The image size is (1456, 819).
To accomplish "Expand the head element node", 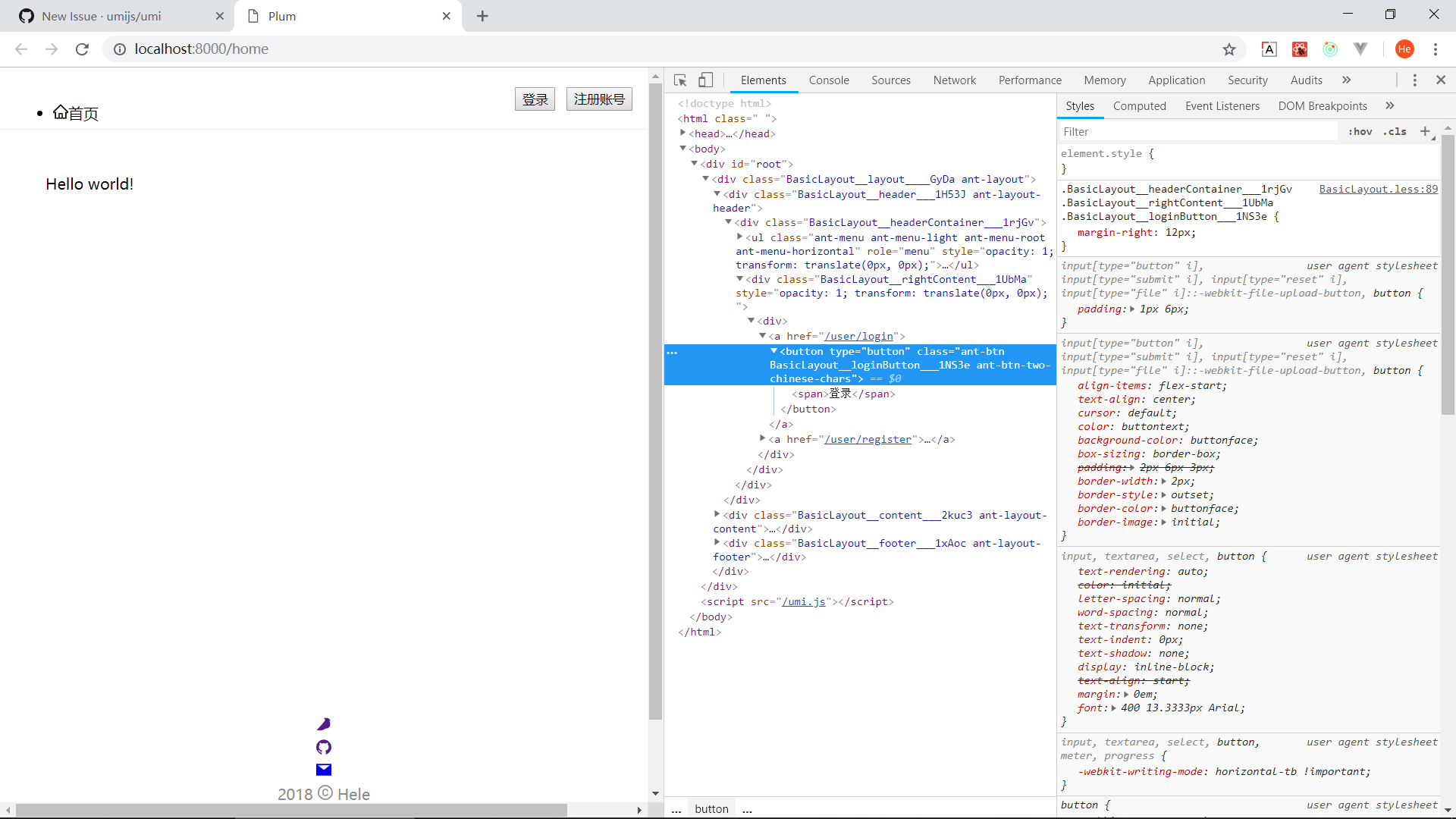I will coord(683,133).
